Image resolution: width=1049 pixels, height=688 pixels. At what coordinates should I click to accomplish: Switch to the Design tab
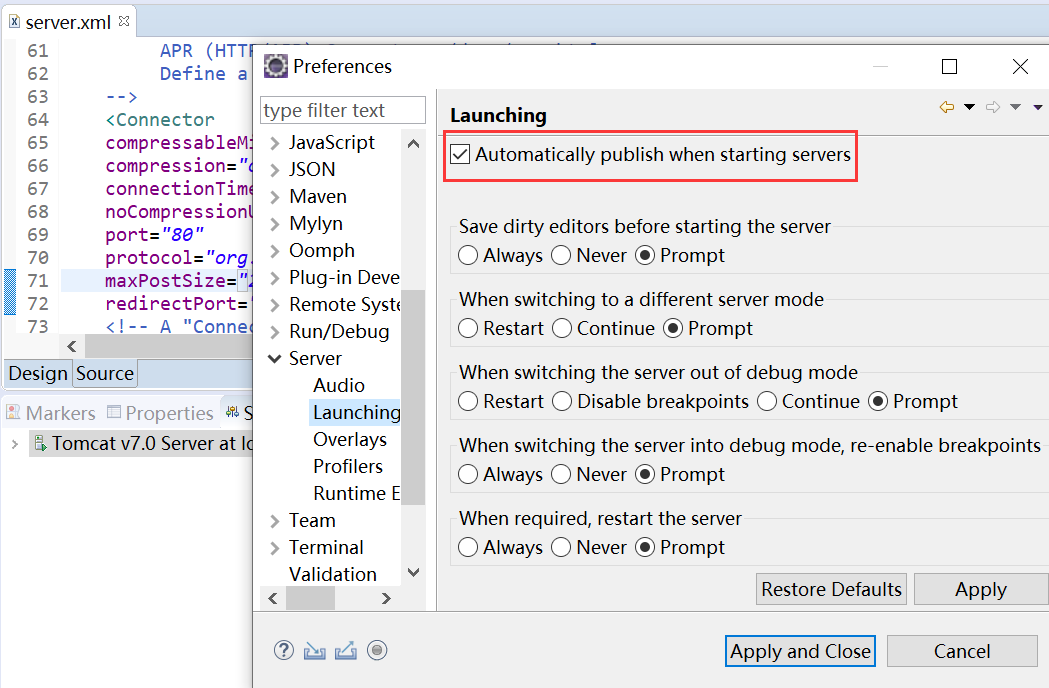(x=37, y=373)
